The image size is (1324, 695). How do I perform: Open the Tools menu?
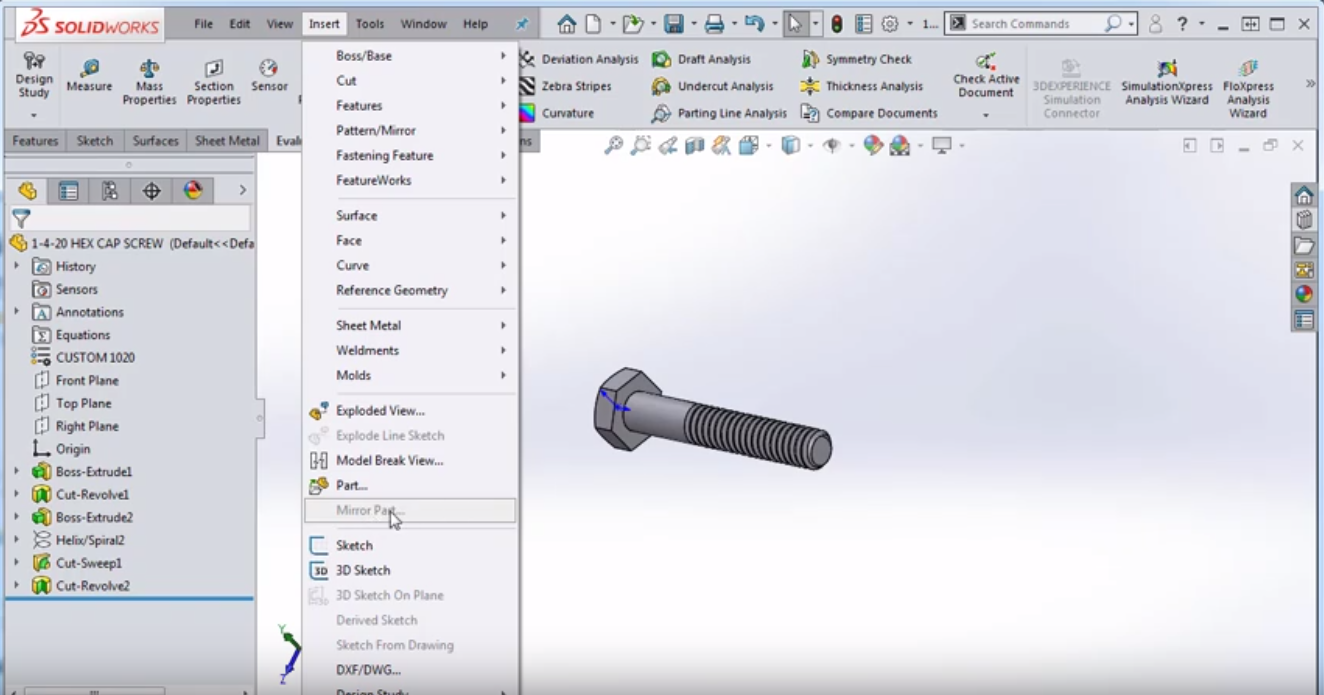(x=369, y=24)
